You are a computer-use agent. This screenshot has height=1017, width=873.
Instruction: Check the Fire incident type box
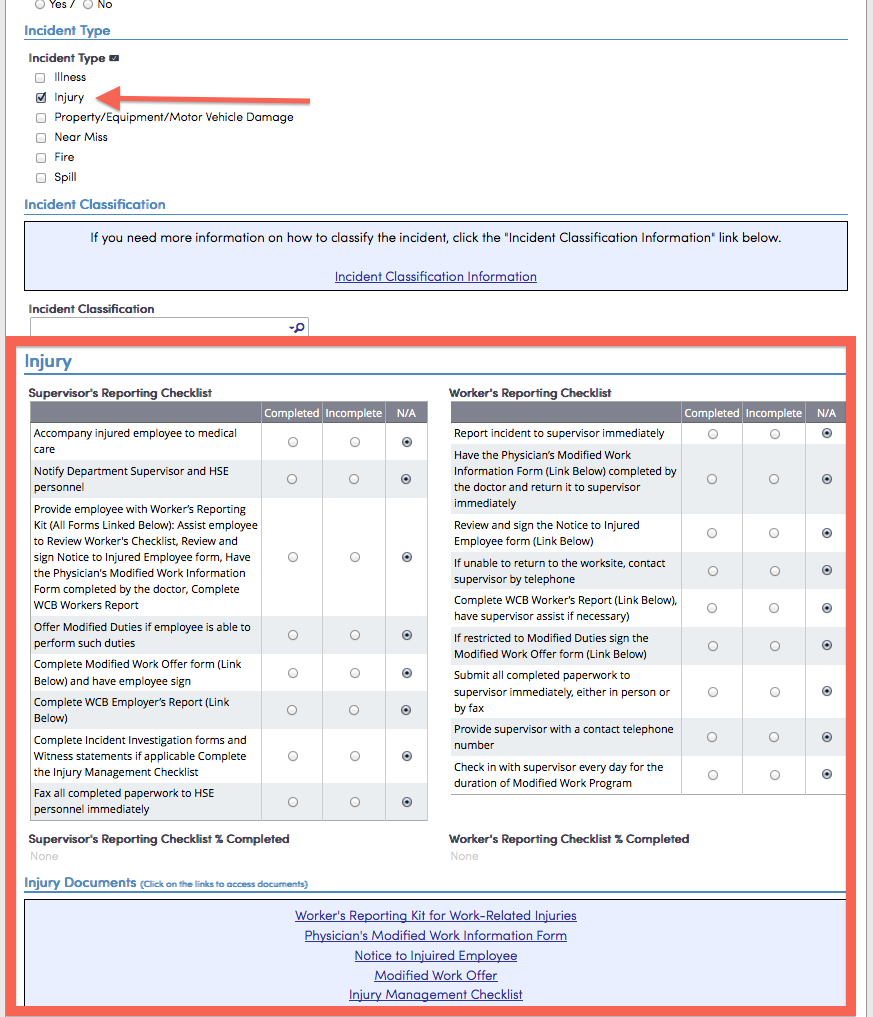coord(41,158)
